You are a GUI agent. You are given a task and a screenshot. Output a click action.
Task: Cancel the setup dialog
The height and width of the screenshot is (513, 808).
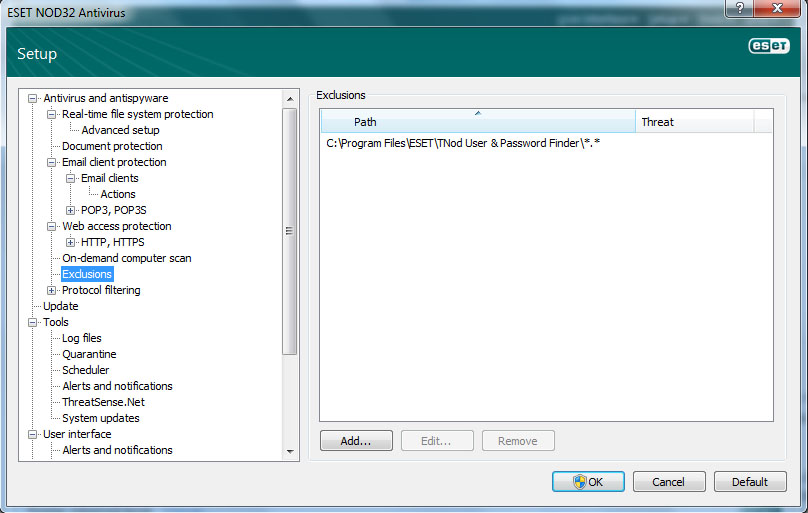pyautogui.click(x=669, y=482)
